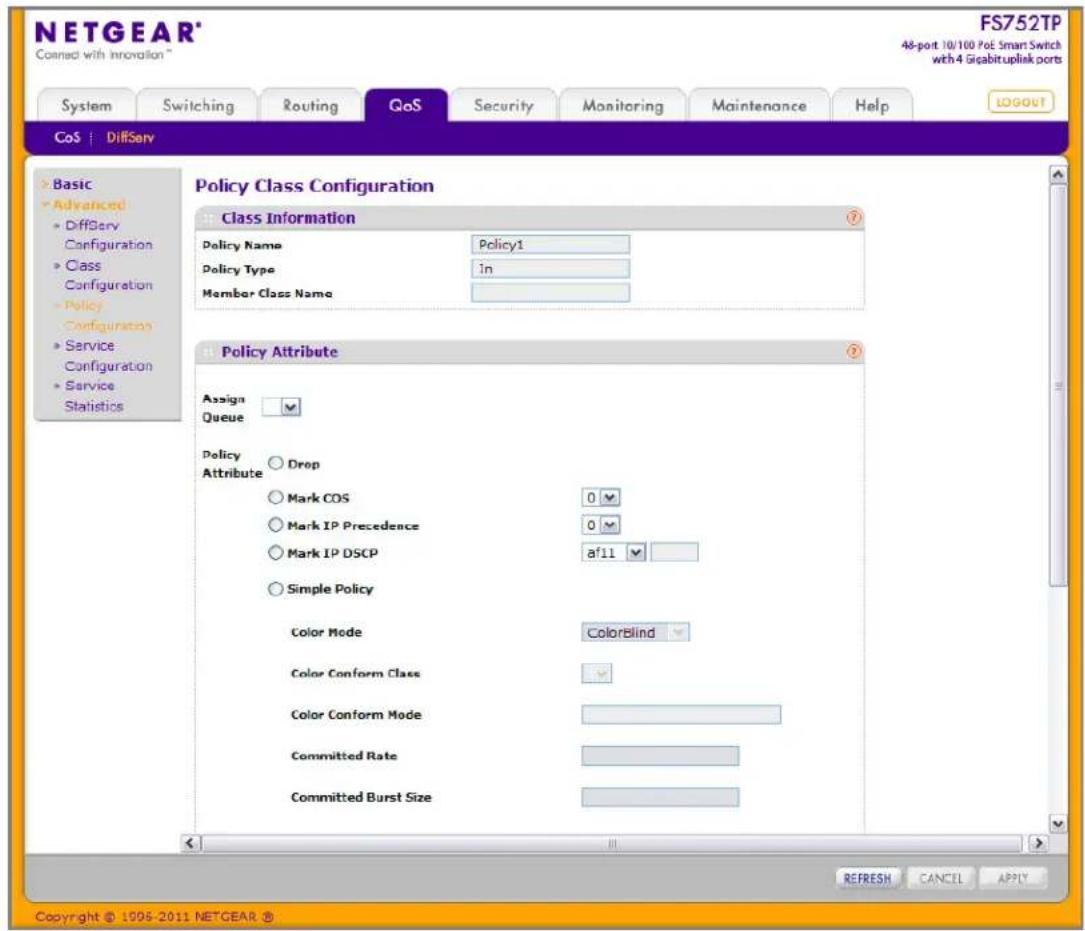Click the vertical scrollbar thumb
Viewport: 1085px width, 931px height.
[x=1057, y=386]
